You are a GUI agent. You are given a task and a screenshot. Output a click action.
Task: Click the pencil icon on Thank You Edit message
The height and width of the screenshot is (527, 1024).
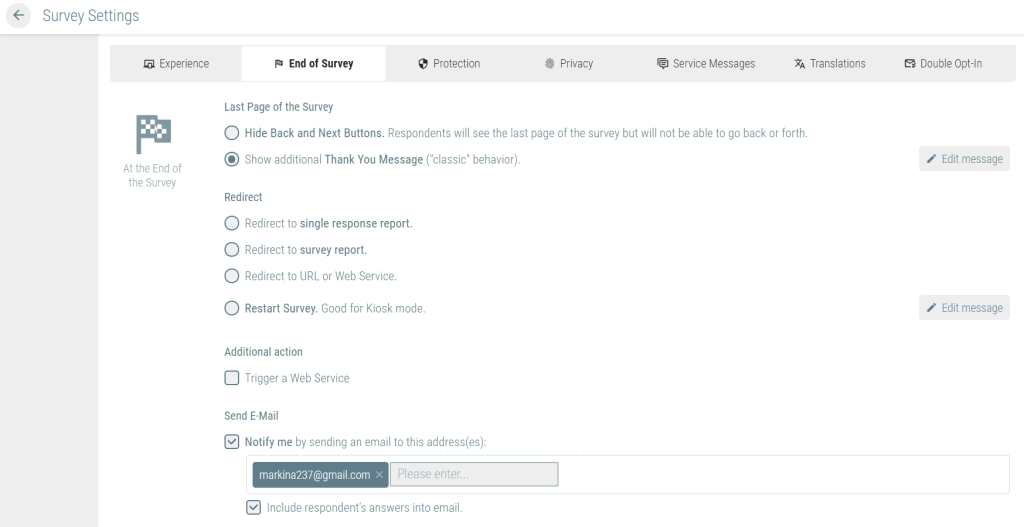click(x=931, y=159)
